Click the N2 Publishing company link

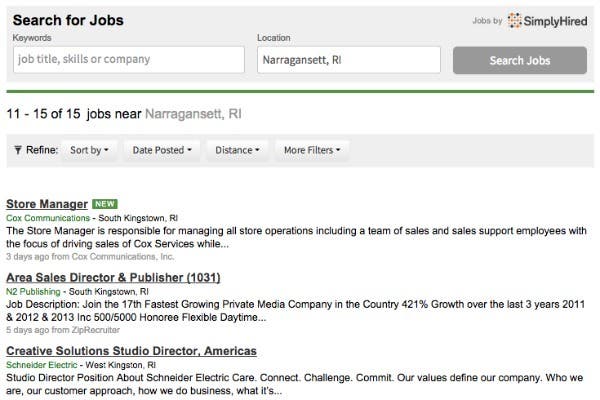pyautogui.click(x=33, y=291)
